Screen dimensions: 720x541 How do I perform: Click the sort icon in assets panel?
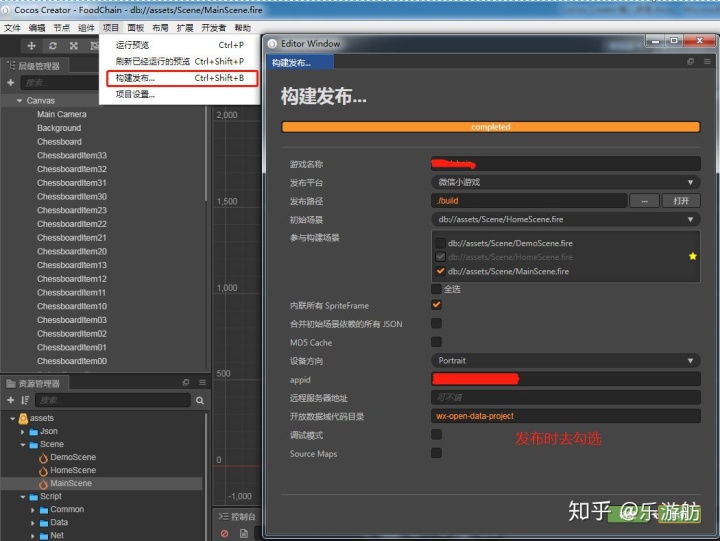tap(24, 400)
